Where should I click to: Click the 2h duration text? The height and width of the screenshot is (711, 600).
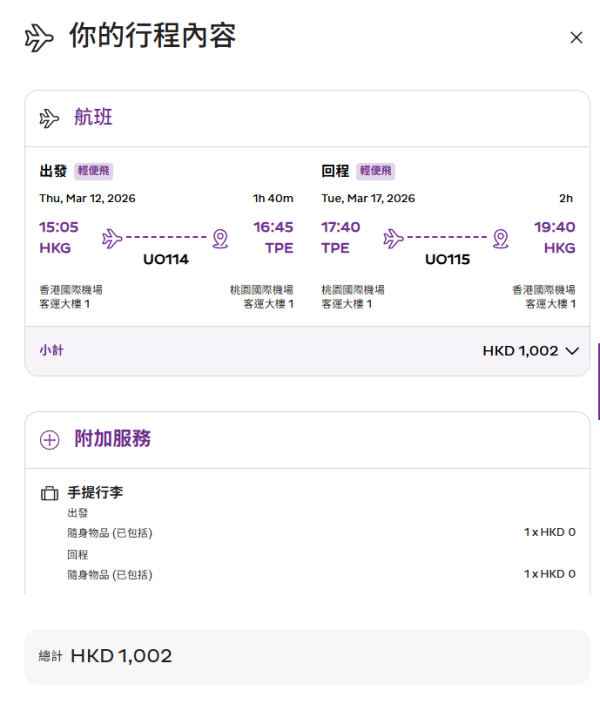tap(566, 199)
